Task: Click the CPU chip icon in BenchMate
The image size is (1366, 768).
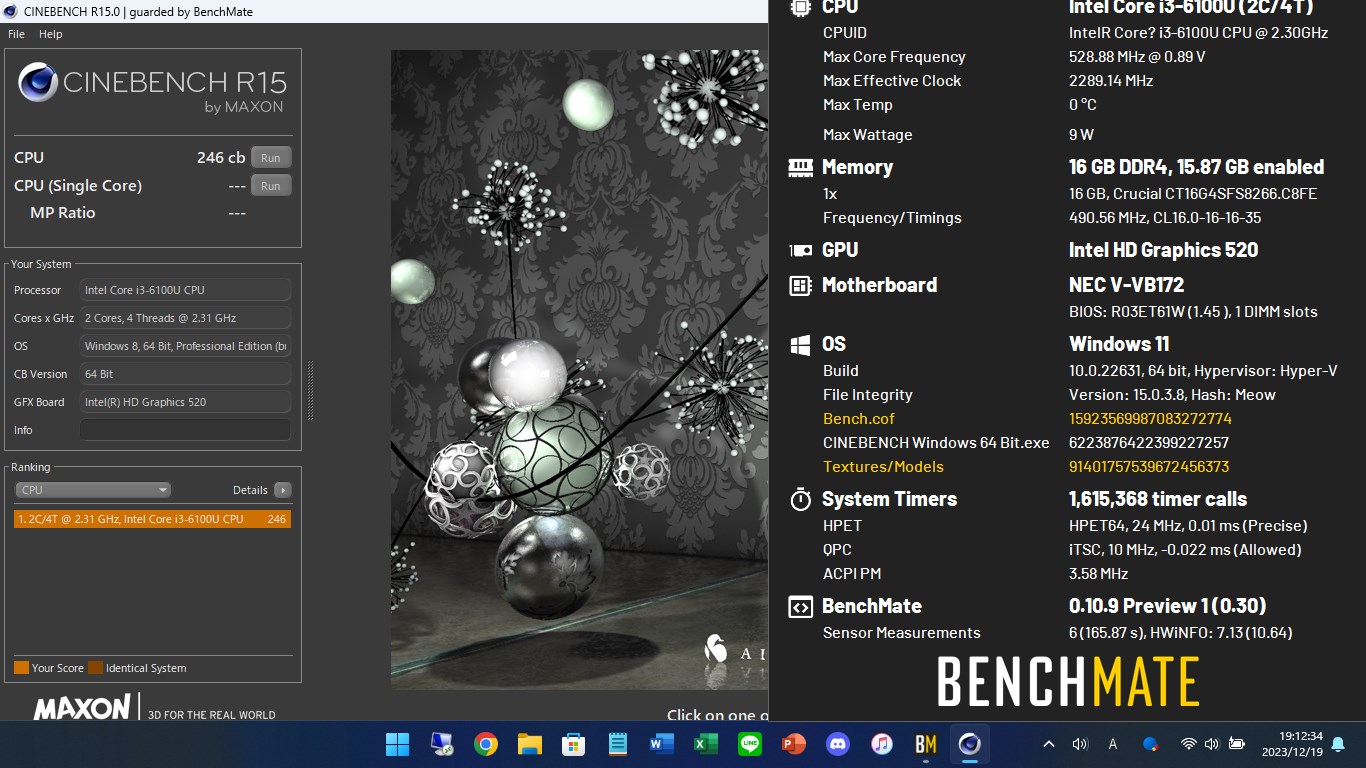Action: click(x=800, y=7)
